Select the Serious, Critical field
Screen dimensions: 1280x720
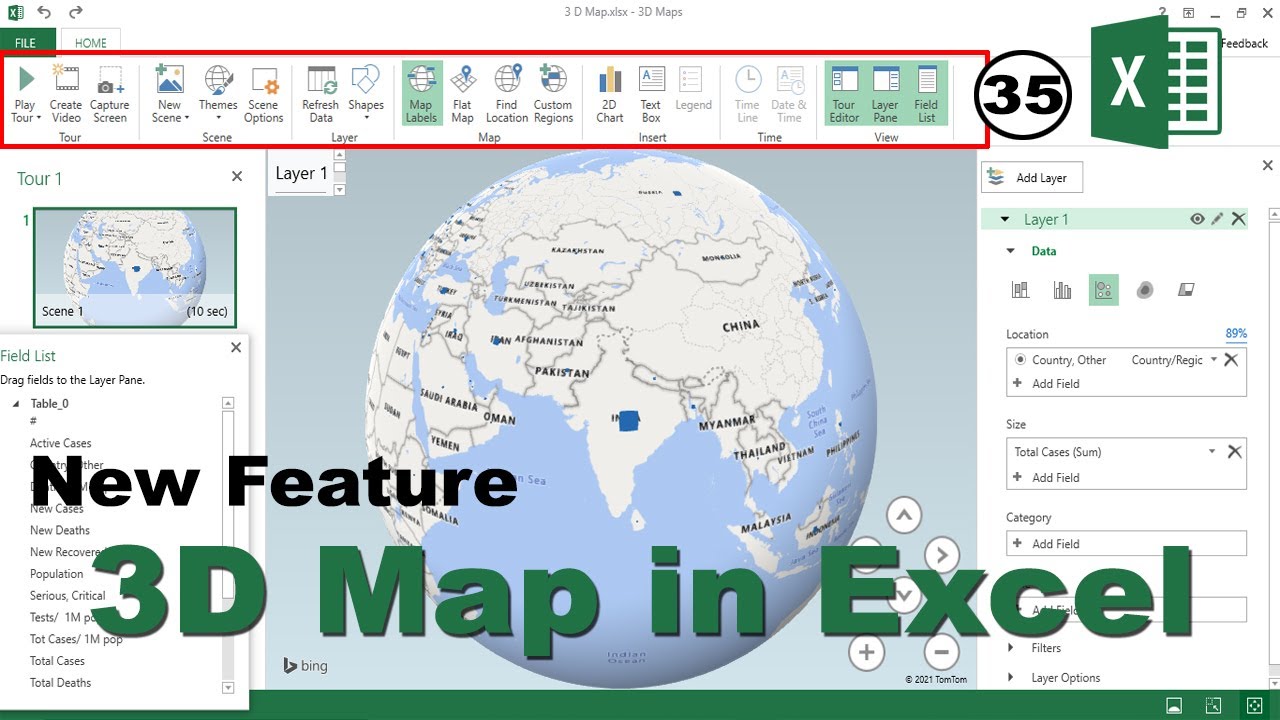(68, 596)
